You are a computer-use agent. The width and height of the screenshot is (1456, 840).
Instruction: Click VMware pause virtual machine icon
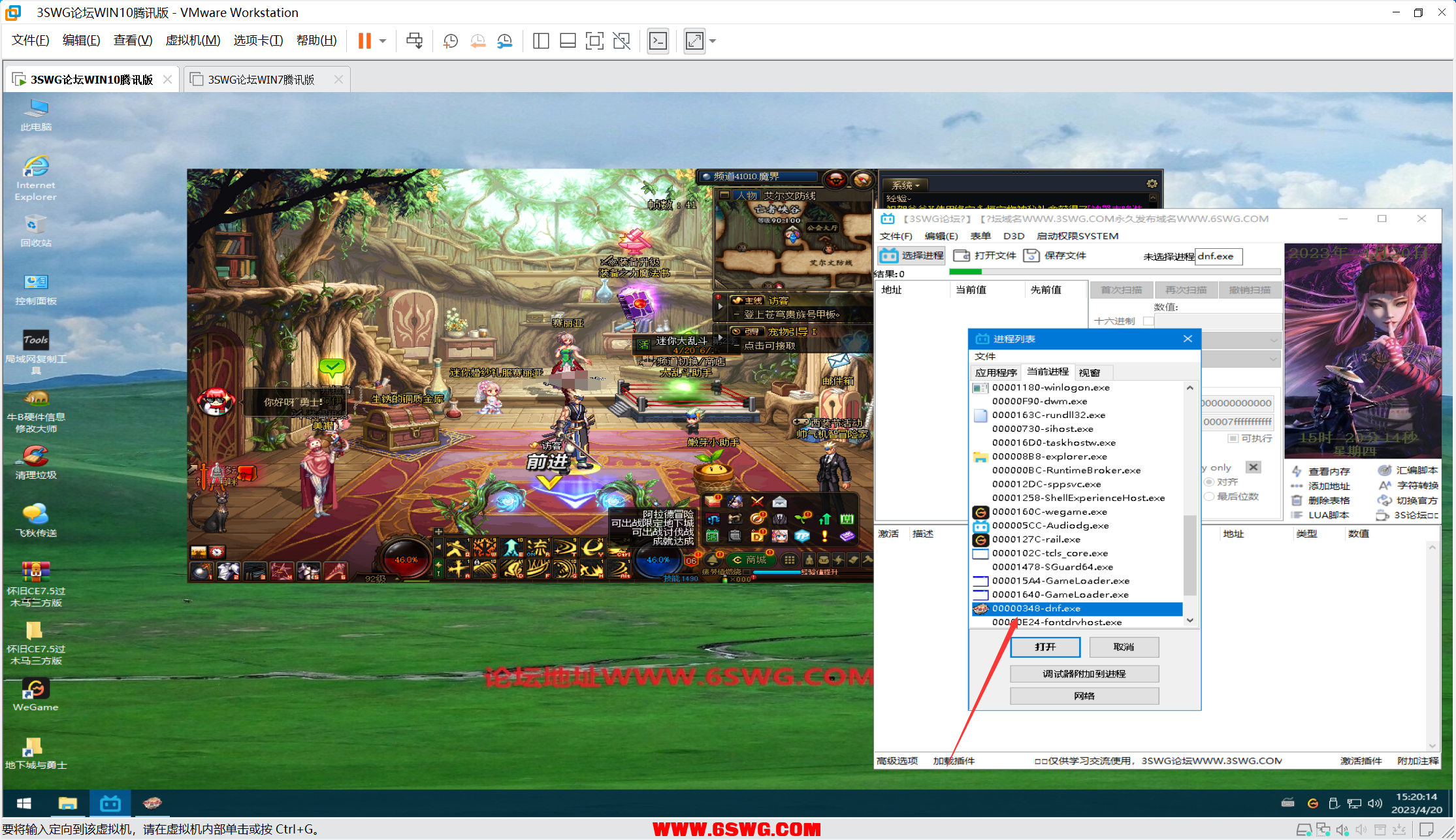coord(364,40)
